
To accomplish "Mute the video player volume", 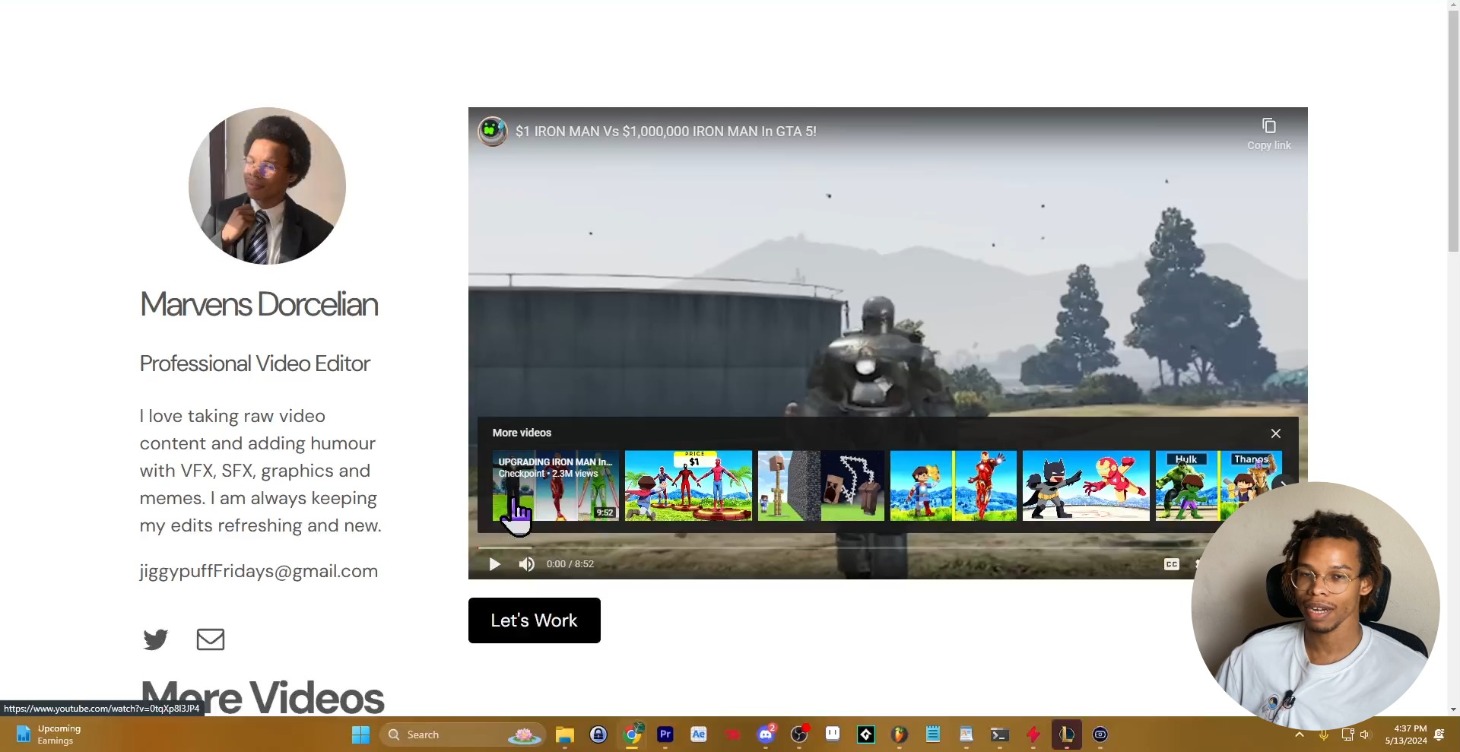I will tap(527, 564).
